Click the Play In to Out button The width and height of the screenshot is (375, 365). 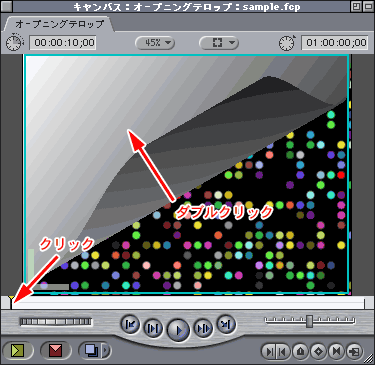153,328
